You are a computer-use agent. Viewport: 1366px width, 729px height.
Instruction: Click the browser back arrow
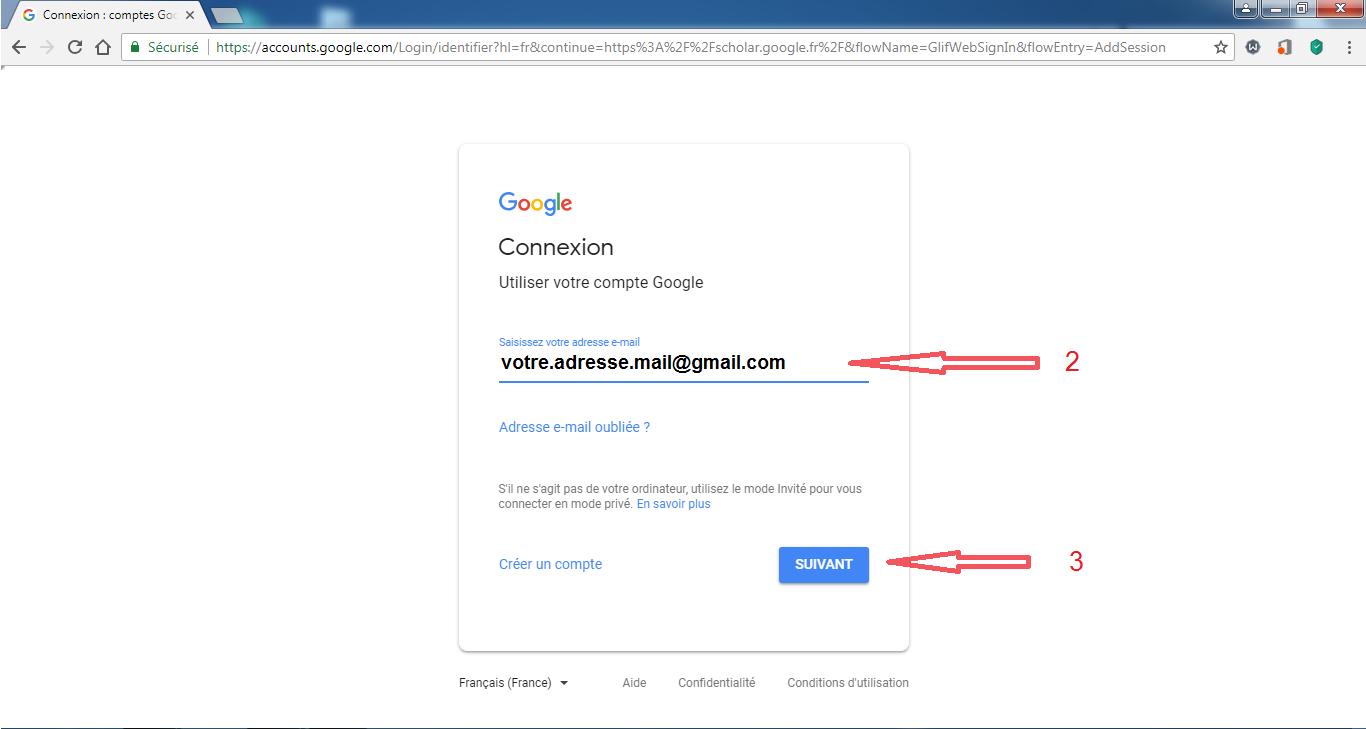tap(19, 47)
